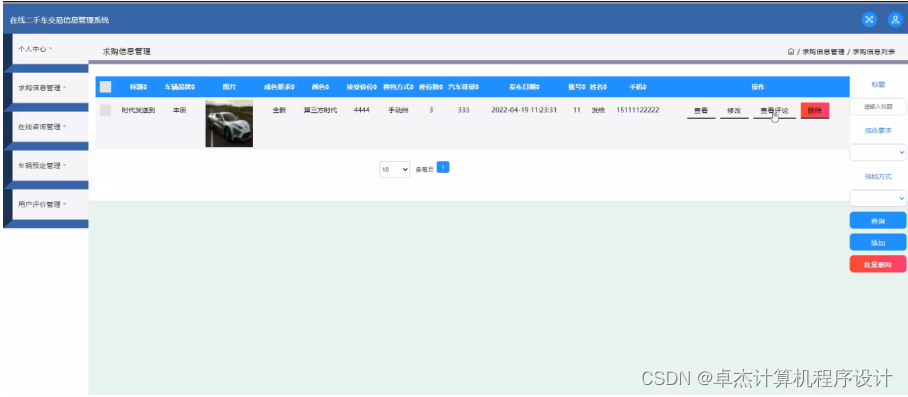This screenshot has height=397, width=908.
Task: Click the fullscreen toggle icon in header
Action: tap(869, 20)
